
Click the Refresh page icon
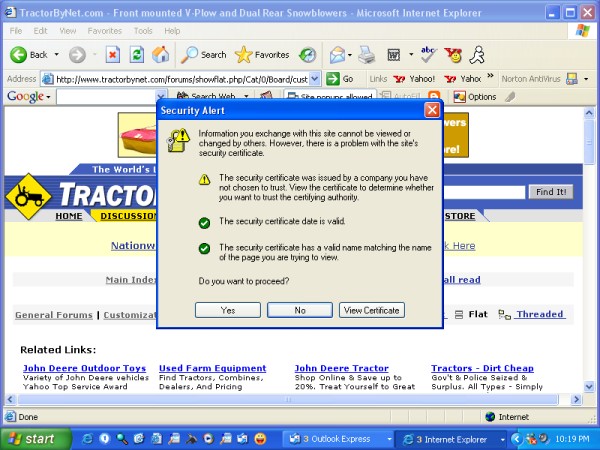point(137,55)
